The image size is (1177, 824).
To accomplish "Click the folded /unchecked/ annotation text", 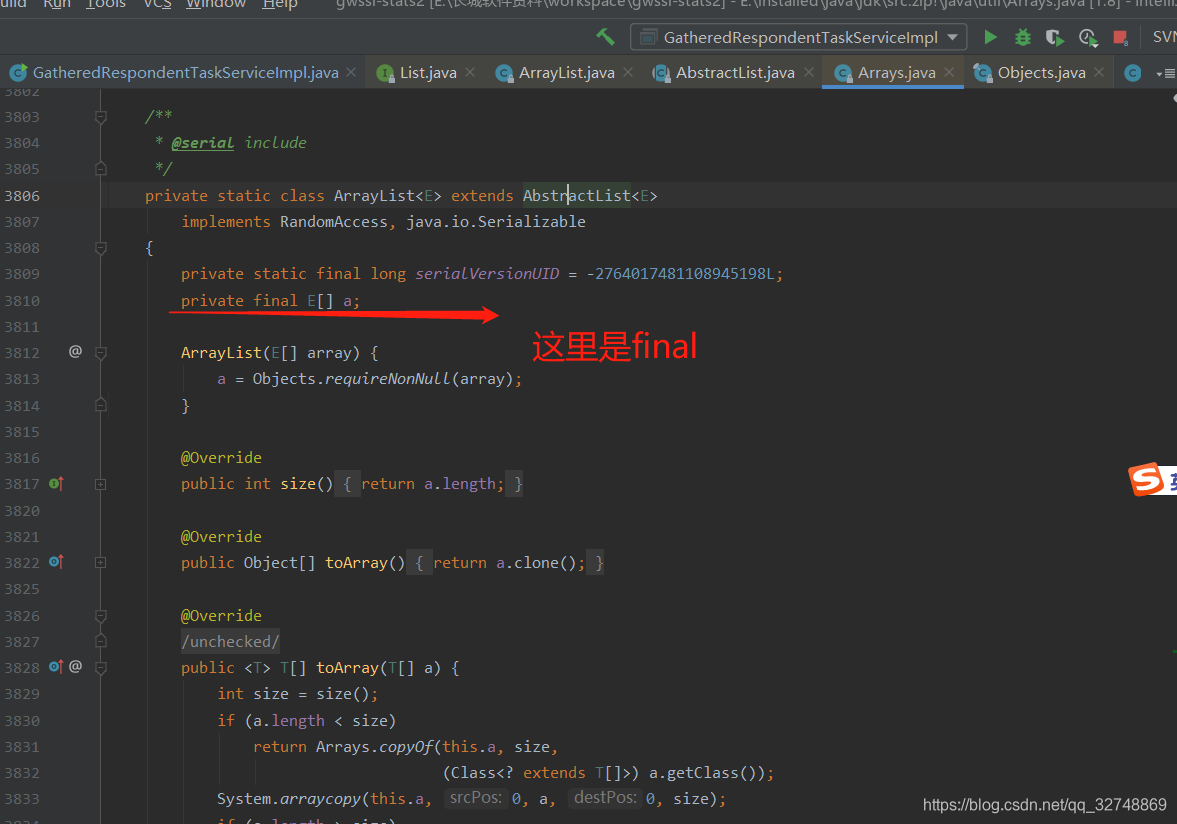I will [230, 642].
